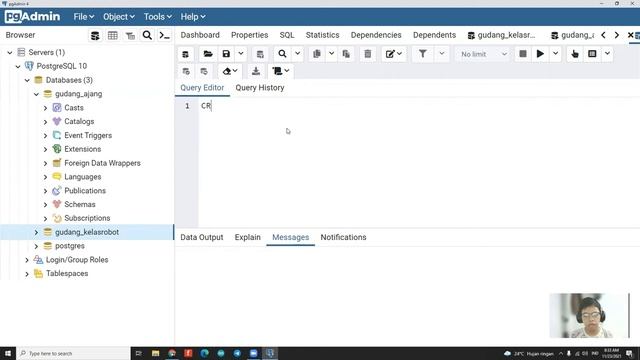Open the No limit rows dropdown
The image size is (640, 360).
pos(483,54)
